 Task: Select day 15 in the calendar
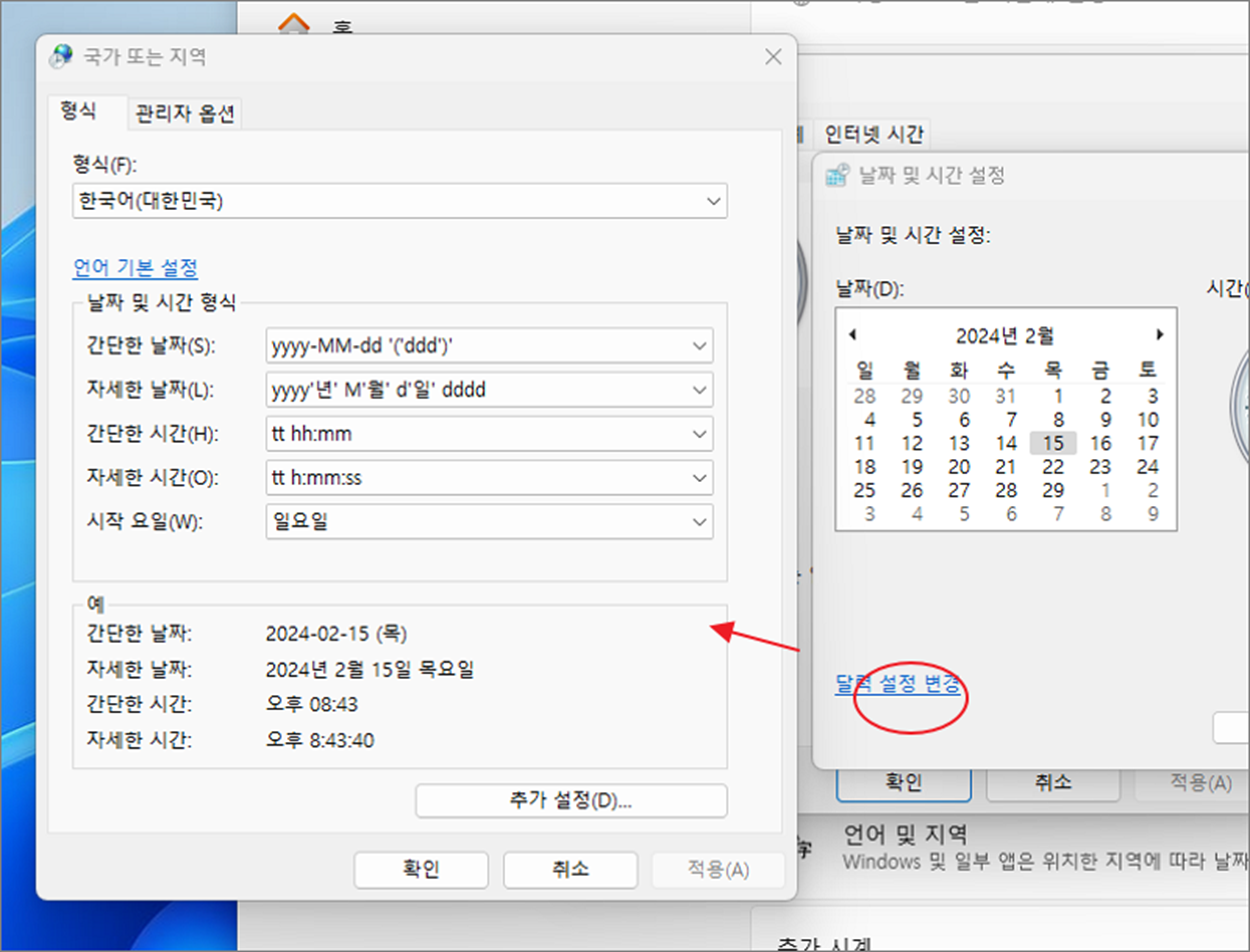[1052, 443]
